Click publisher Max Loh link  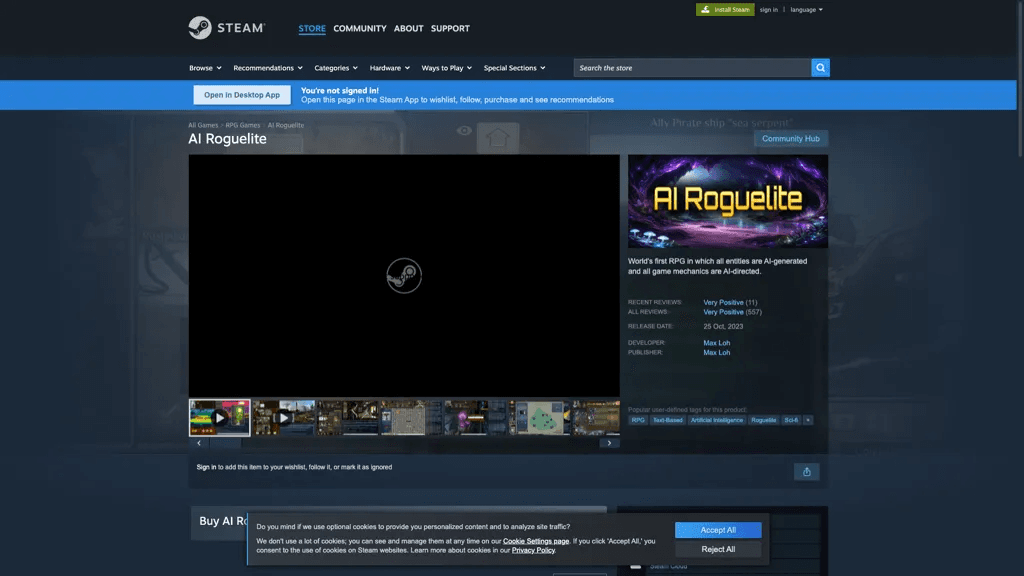point(716,353)
